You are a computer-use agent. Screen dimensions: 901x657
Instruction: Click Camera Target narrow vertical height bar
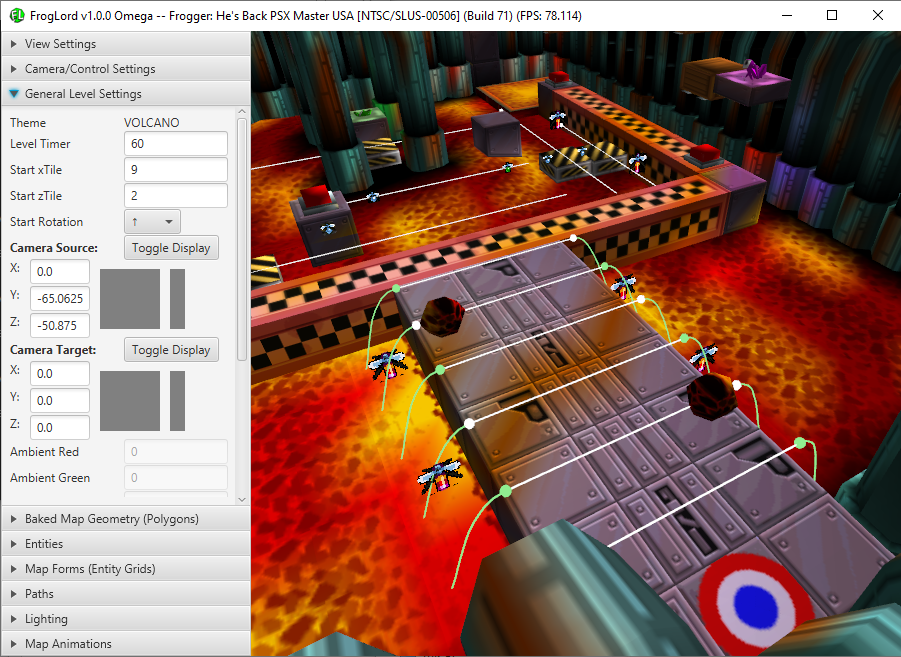tap(178, 401)
